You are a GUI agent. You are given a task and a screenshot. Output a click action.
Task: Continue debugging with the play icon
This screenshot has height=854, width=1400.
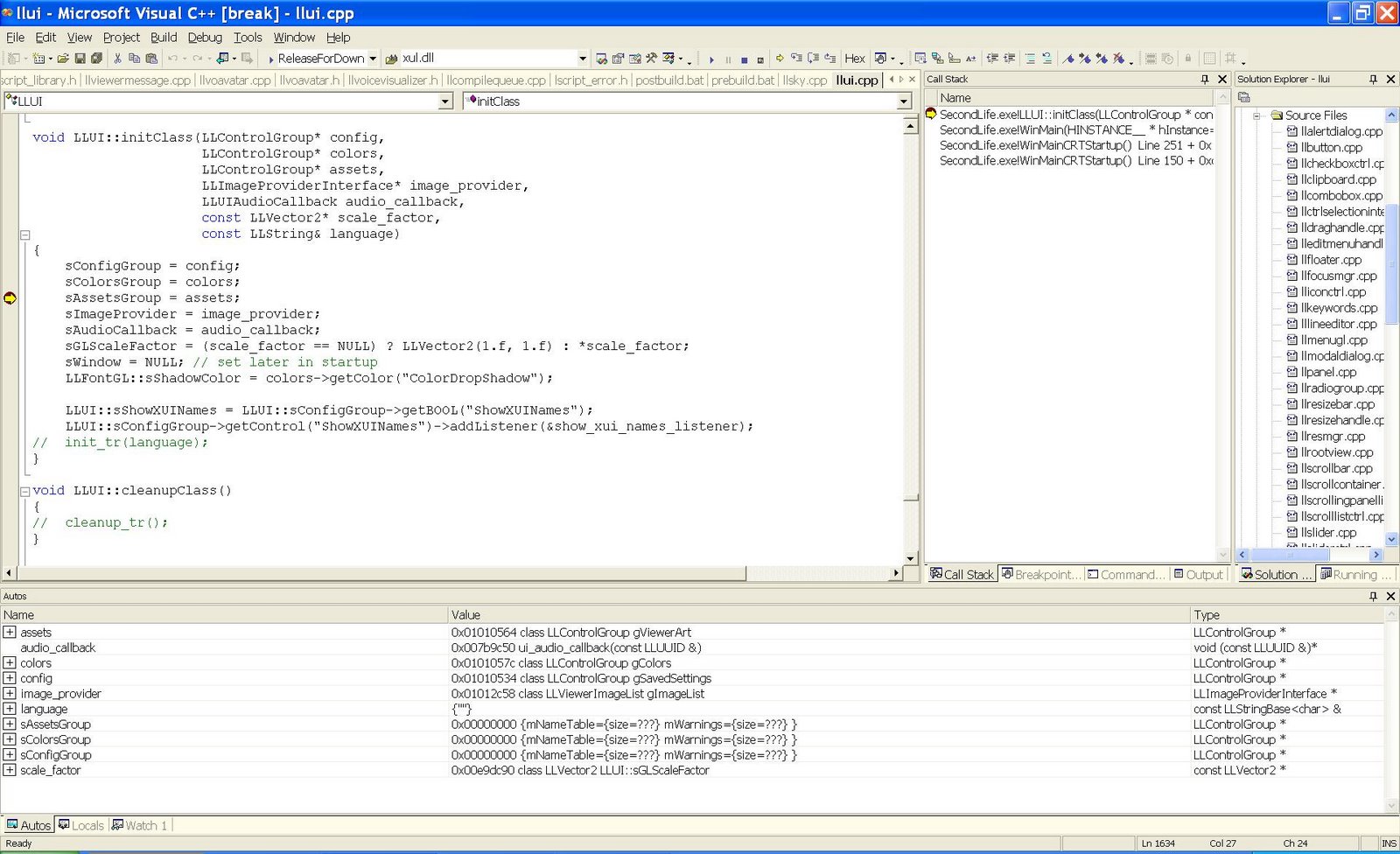[711, 59]
